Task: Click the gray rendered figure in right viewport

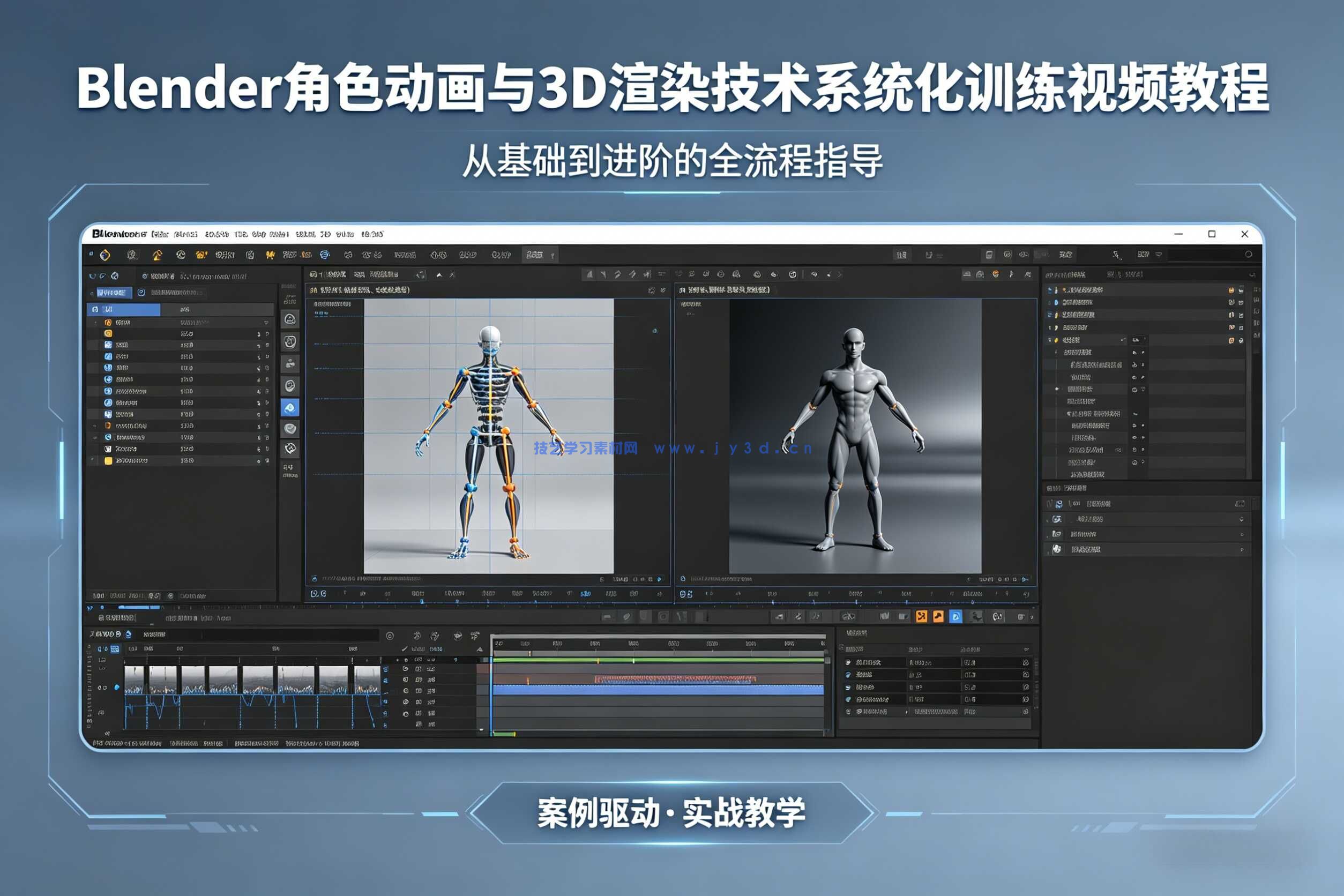Action: (x=854, y=439)
